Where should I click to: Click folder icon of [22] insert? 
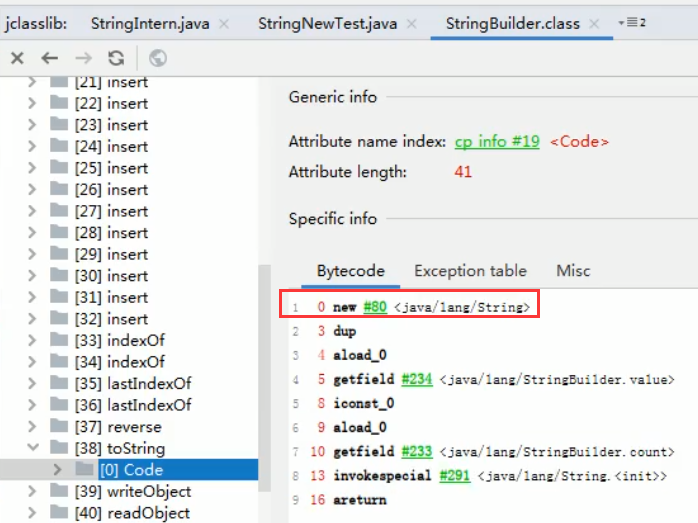[x=59, y=102]
